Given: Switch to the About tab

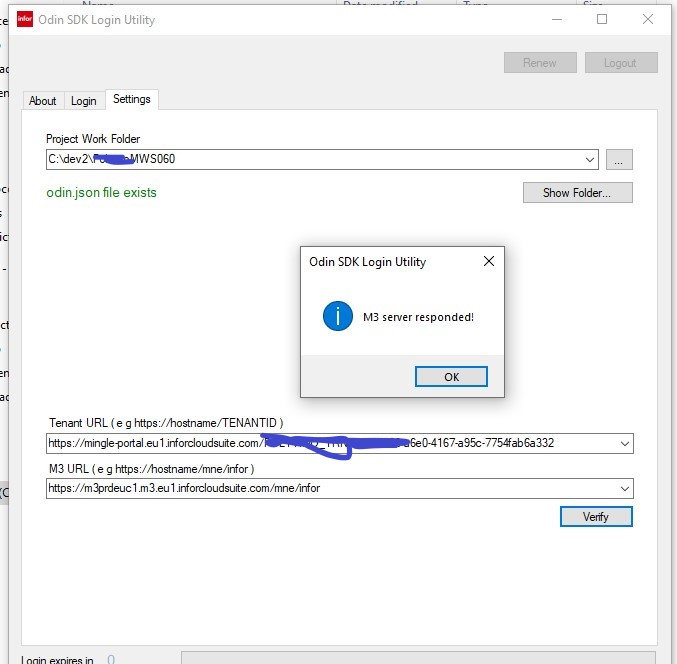Looking at the screenshot, I should (42, 101).
